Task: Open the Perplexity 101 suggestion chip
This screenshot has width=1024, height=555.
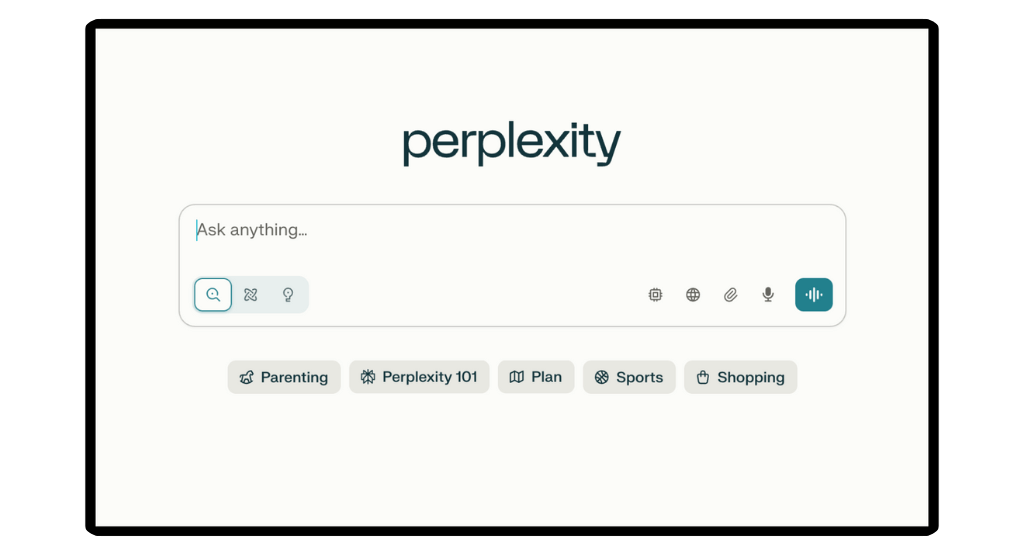Action: tap(419, 377)
